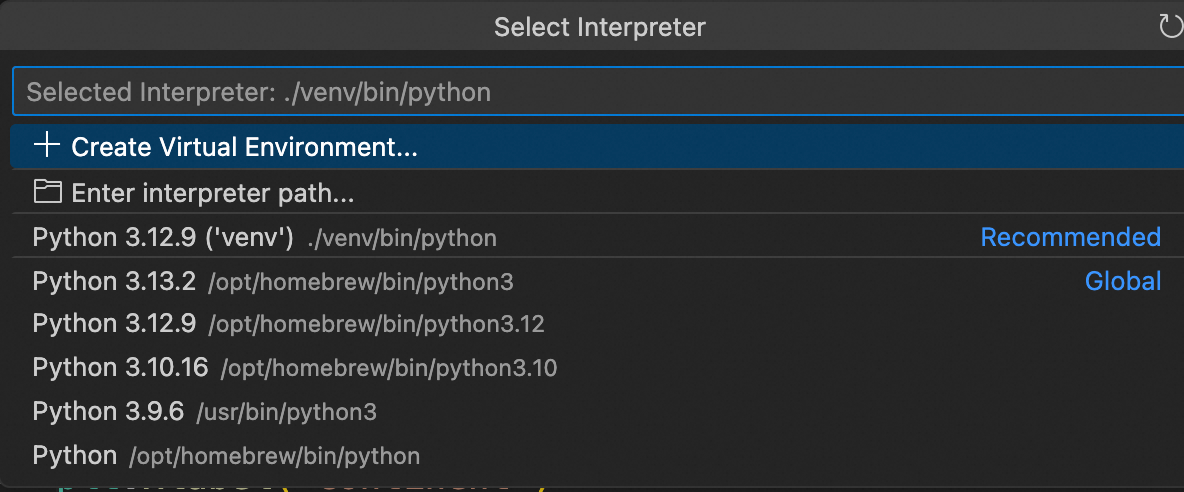Select Python 3.13.2 interpreter

pyautogui.click(x=598, y=281)
